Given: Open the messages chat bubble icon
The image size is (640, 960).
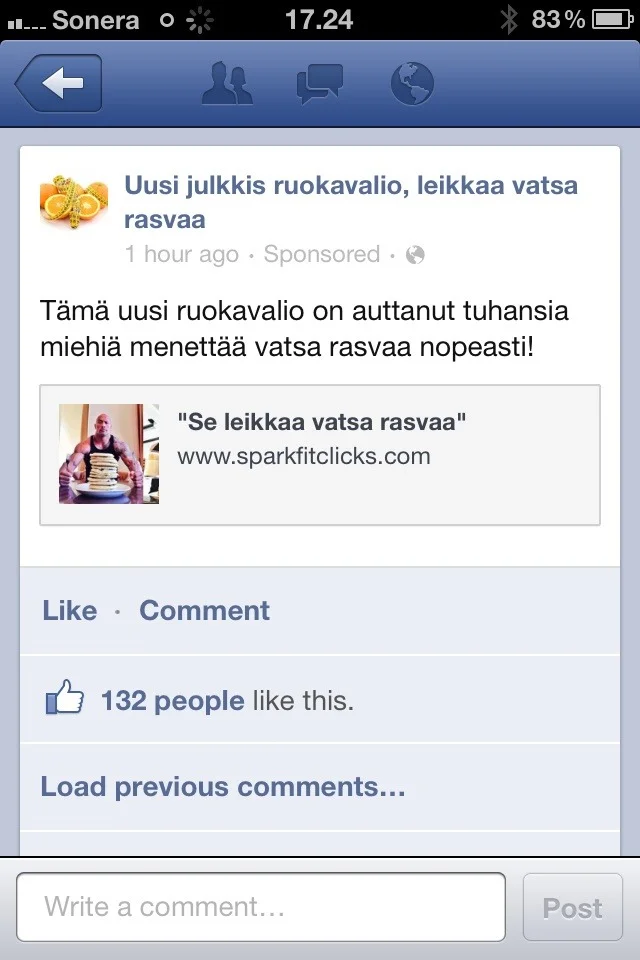Looking at the screenshot, I should (x=319, y=84).
